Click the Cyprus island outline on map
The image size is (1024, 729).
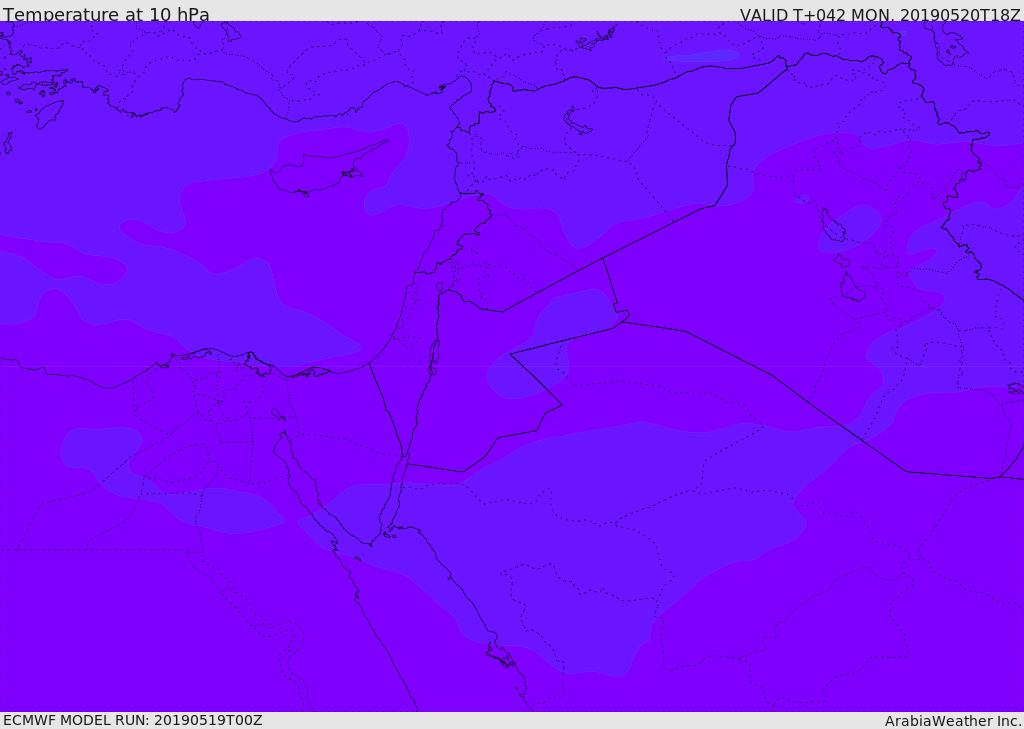(x=328, y=167)
